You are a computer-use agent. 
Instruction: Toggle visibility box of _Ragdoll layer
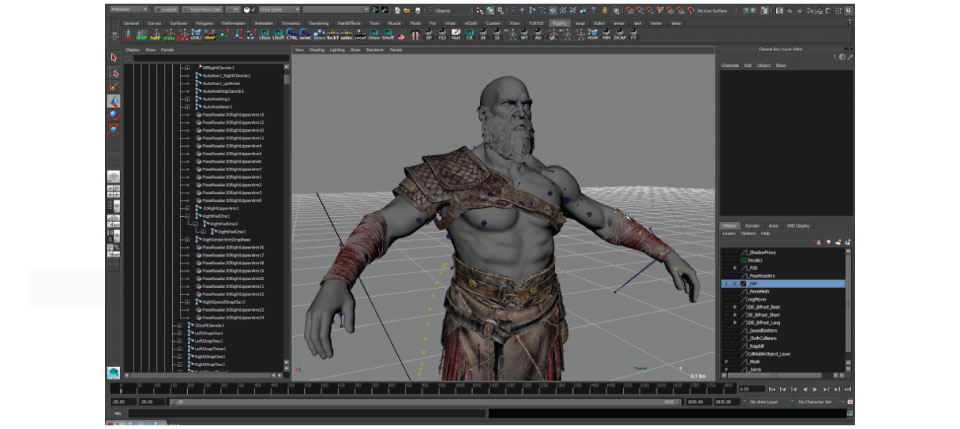pyautogui.click(x=726, y=346)
